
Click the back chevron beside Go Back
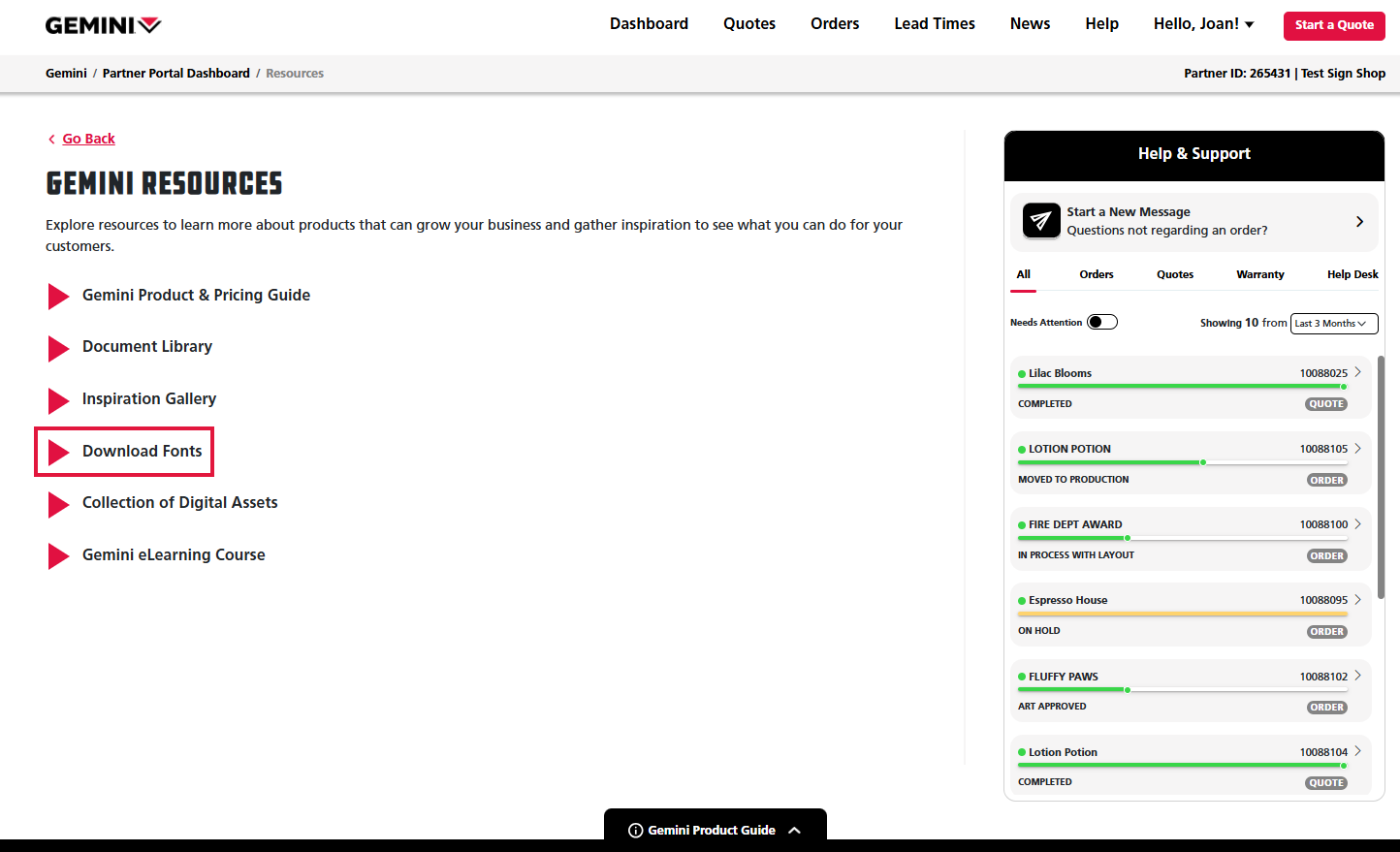pyautogui.click(x=51, y=140)
